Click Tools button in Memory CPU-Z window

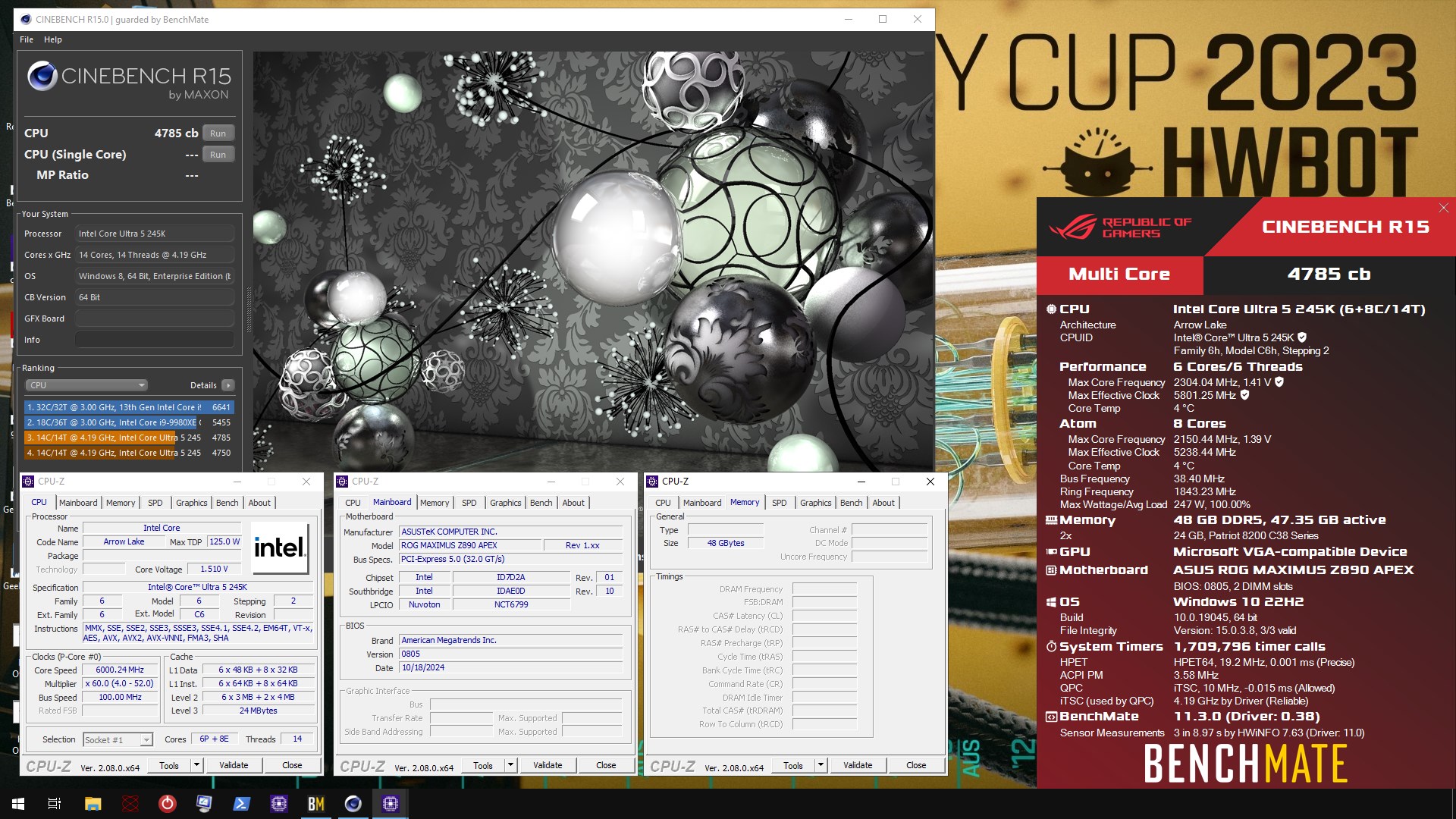click(793, 765)
